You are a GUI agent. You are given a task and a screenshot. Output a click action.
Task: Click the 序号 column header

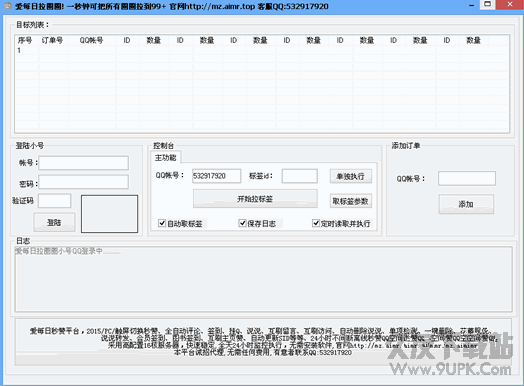point(27,40)
